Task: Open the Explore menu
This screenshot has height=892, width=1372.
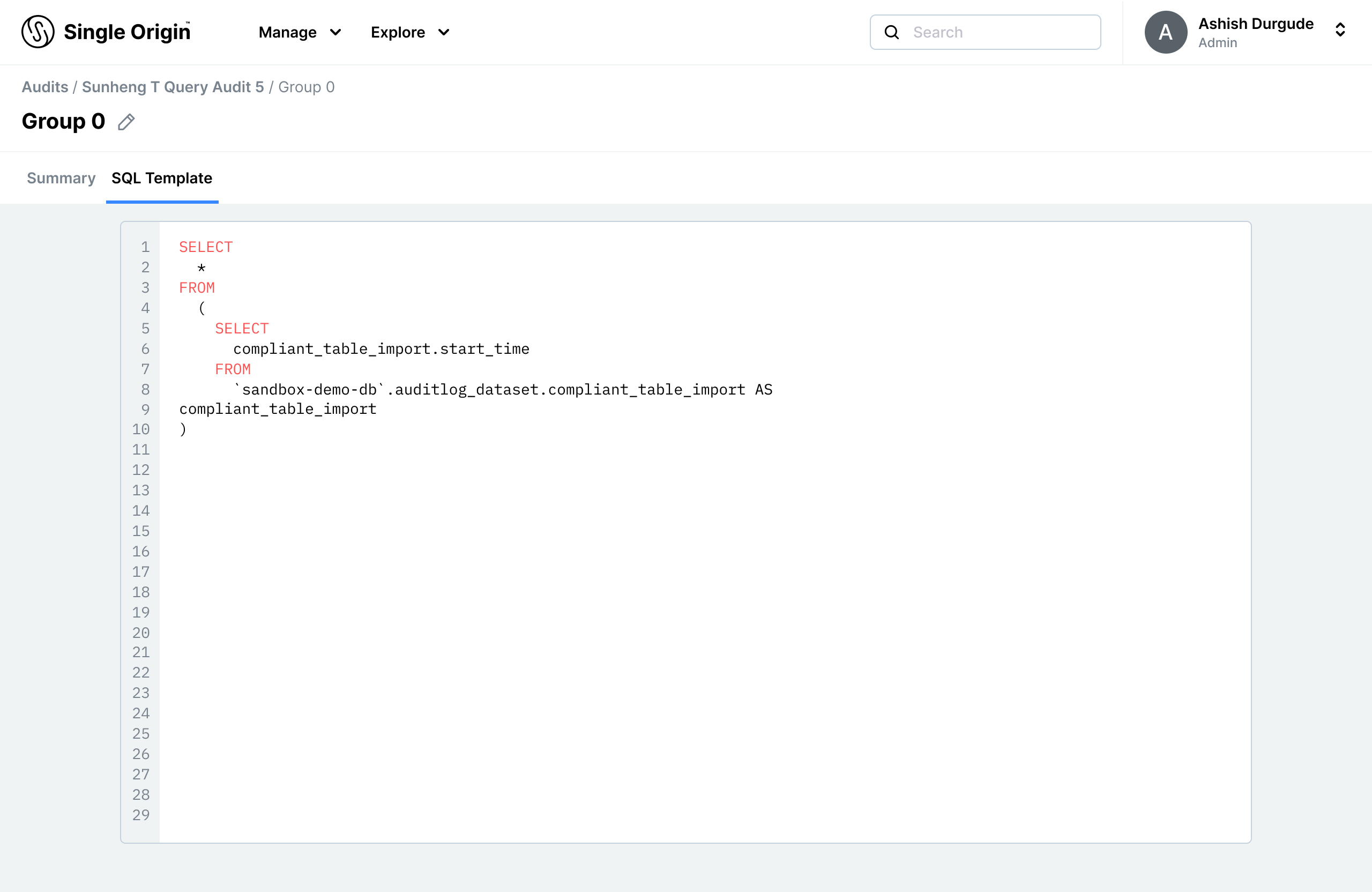Action: [398, 32]
